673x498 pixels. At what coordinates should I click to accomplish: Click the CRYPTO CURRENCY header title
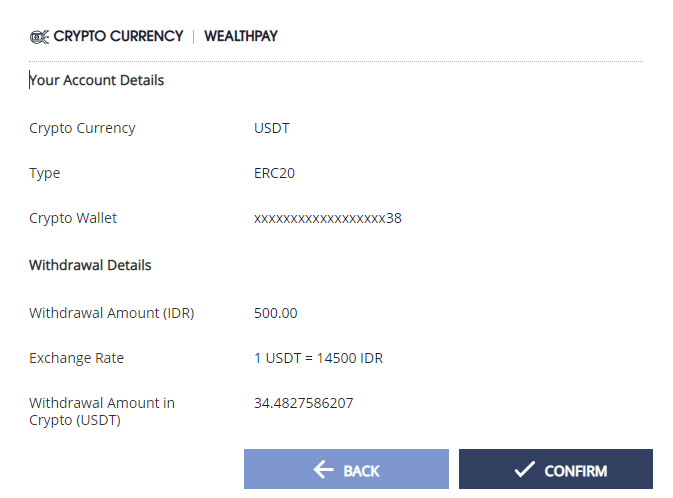coord(118,36)
